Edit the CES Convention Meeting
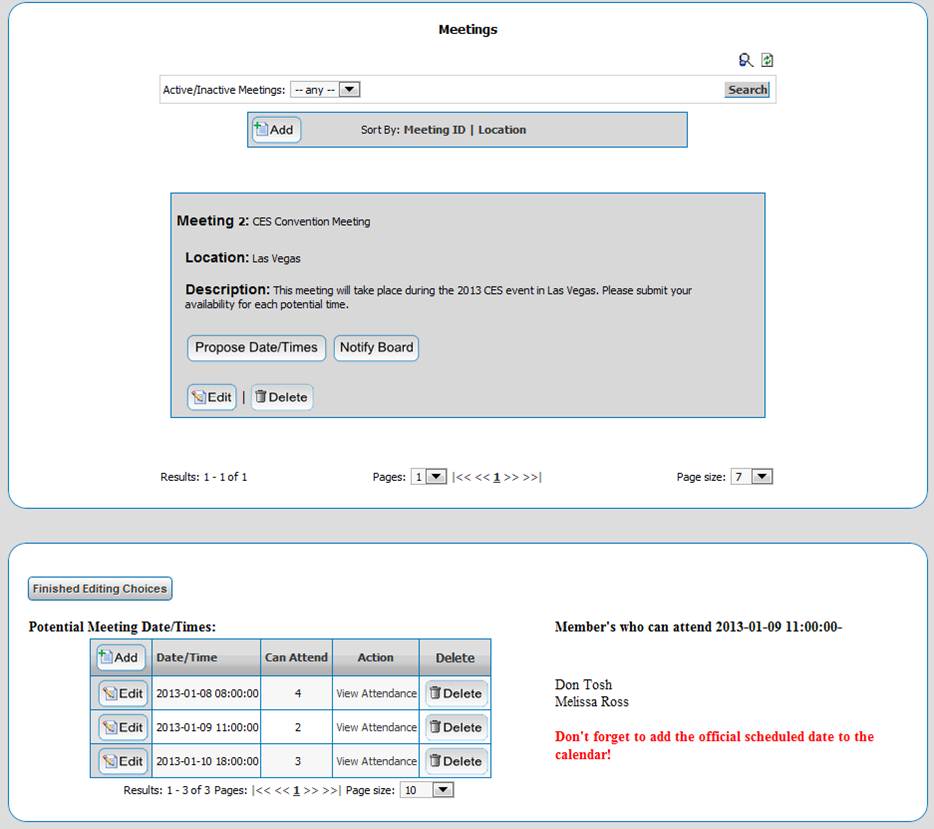This screenshot has width=934, height=829. click(x=212, y=397)
